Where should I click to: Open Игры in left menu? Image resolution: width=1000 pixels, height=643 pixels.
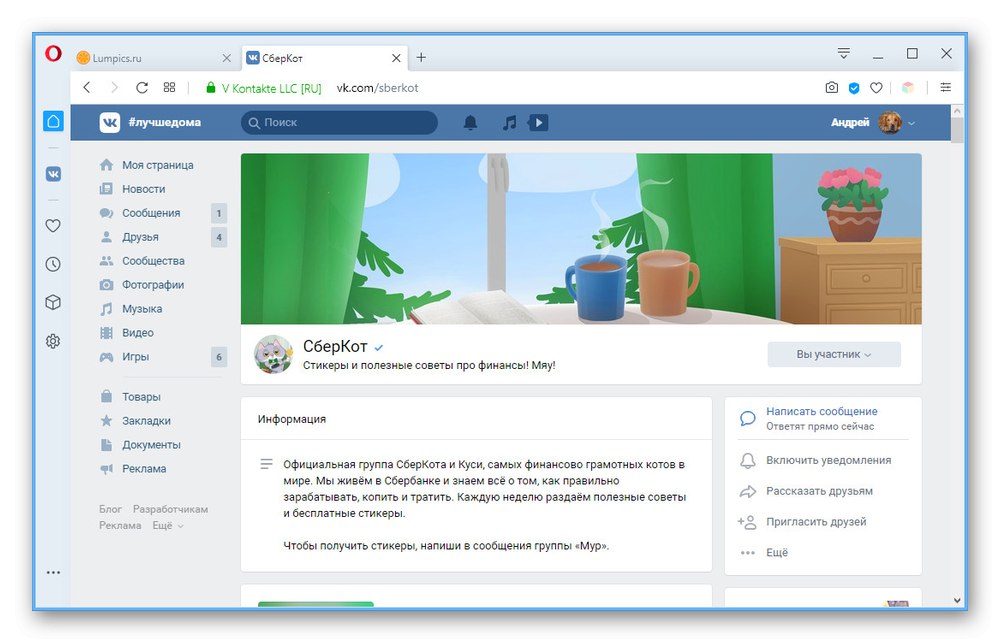tap(135, 357)
